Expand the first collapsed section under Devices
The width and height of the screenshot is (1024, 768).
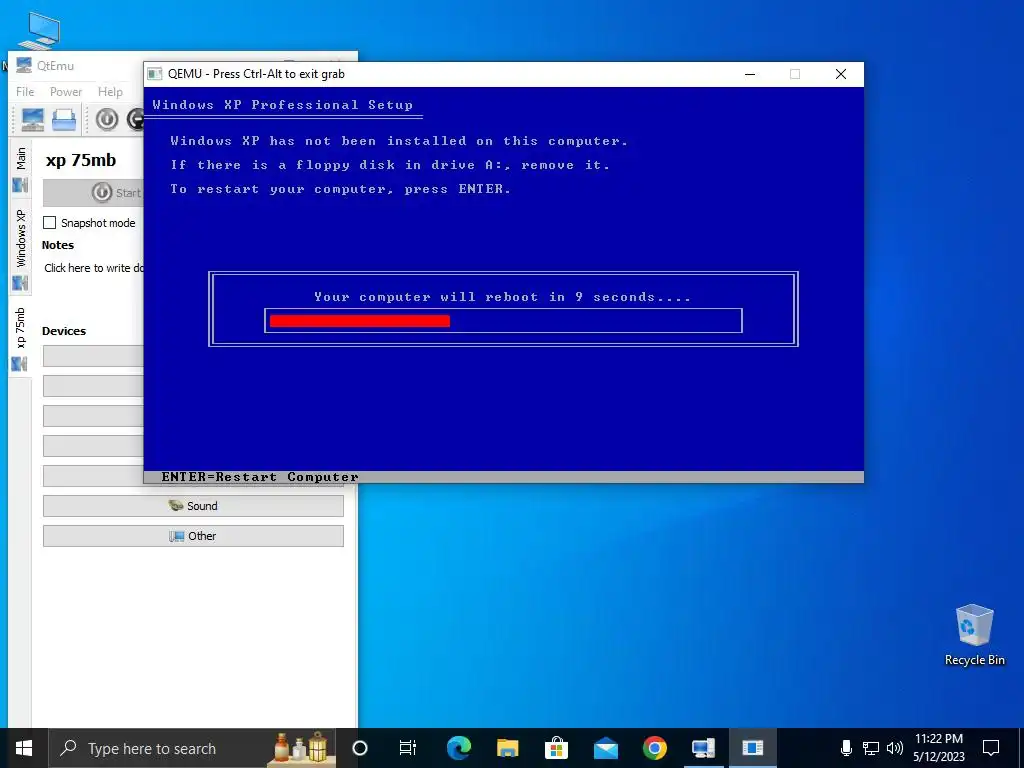(x=93, y=356)
